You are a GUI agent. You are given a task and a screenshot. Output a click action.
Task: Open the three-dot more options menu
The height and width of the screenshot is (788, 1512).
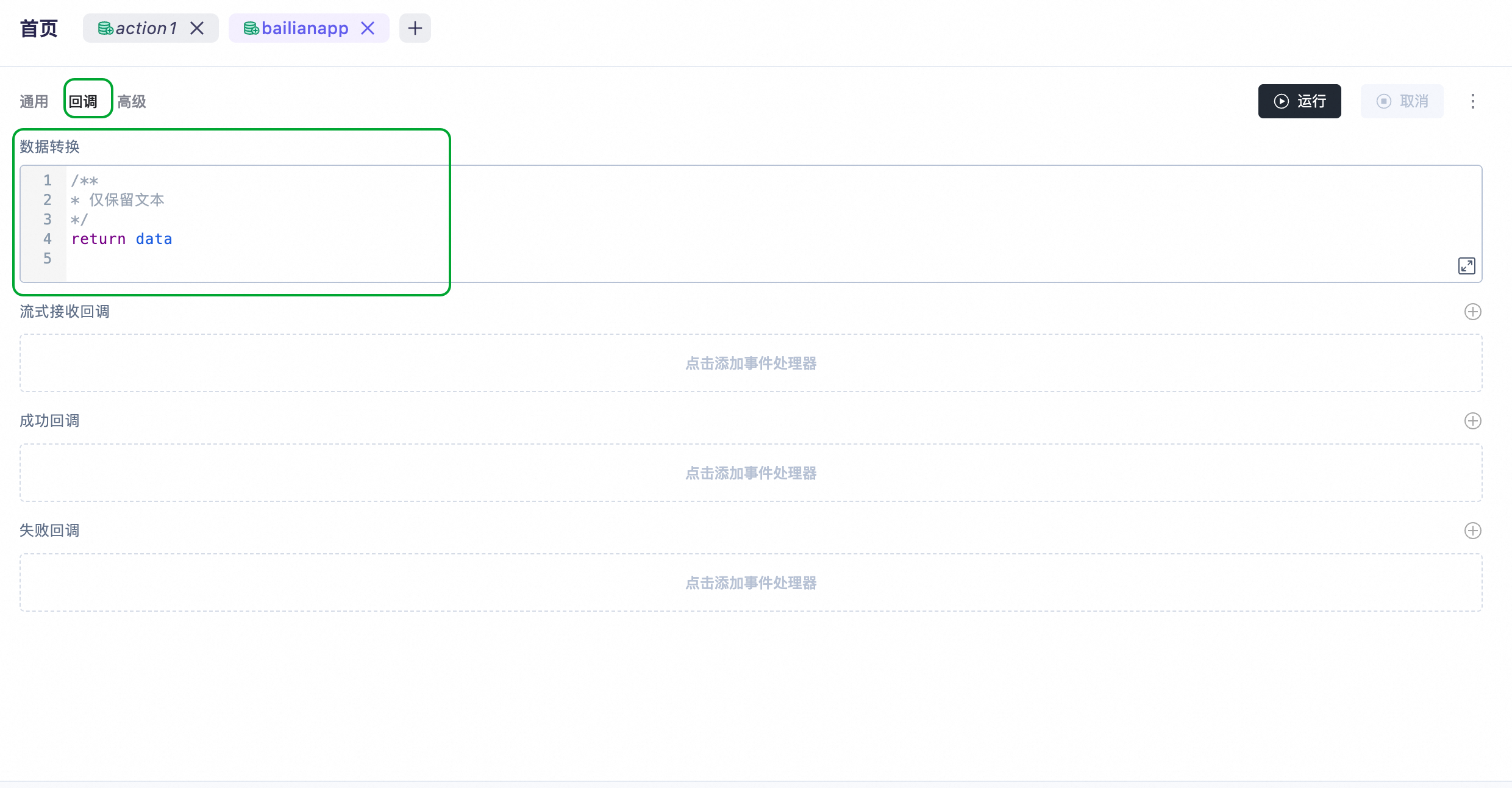pyautogui.click(x=1473, y=101)
